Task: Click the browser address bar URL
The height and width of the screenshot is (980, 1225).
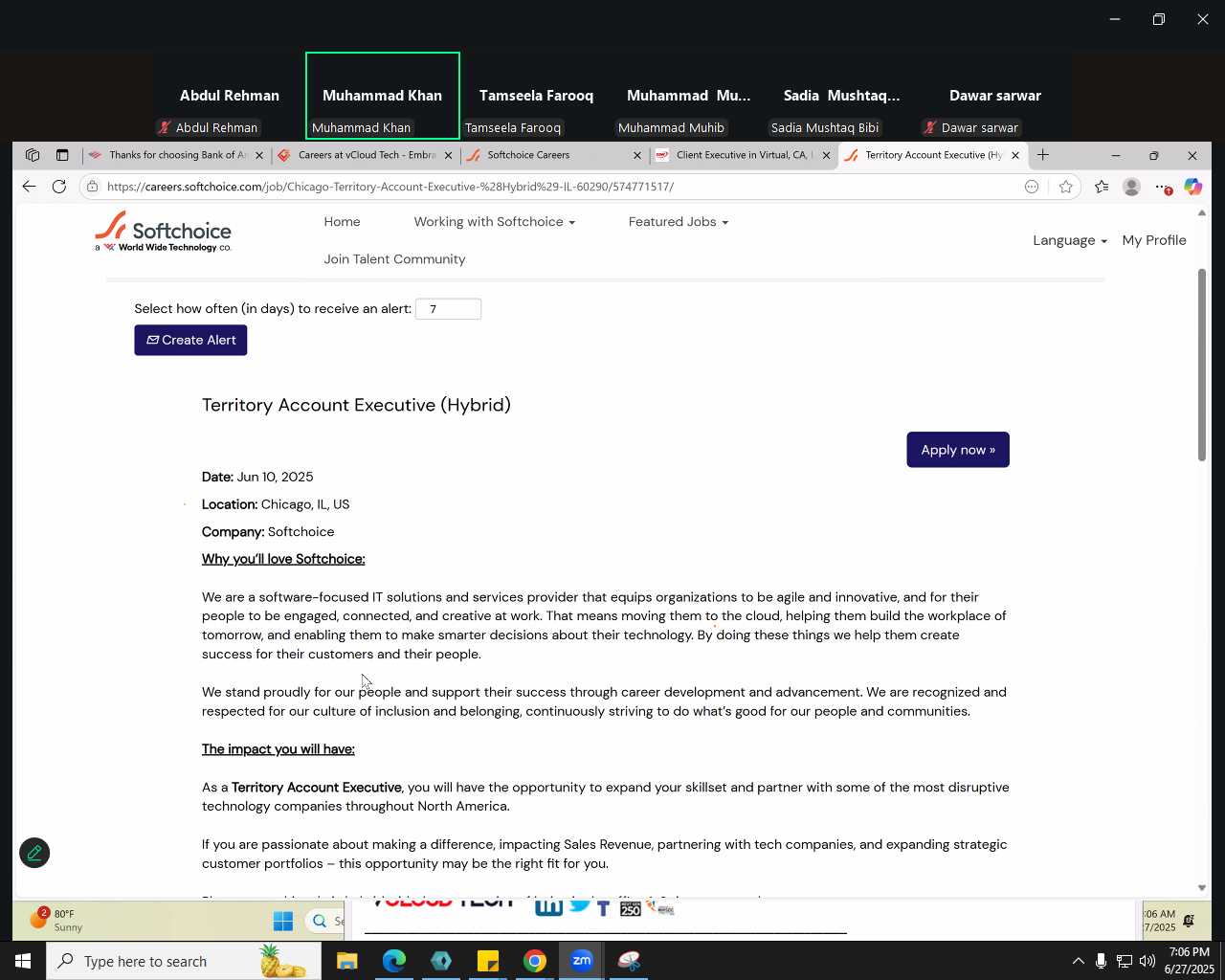Action: click(x=390, y=187)
